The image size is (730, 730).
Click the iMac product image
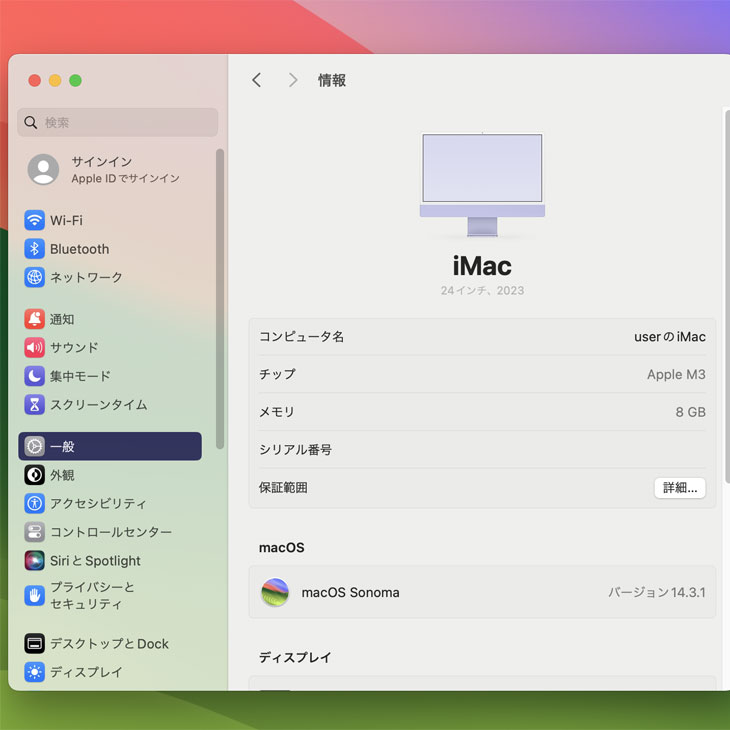pos(482,185)
